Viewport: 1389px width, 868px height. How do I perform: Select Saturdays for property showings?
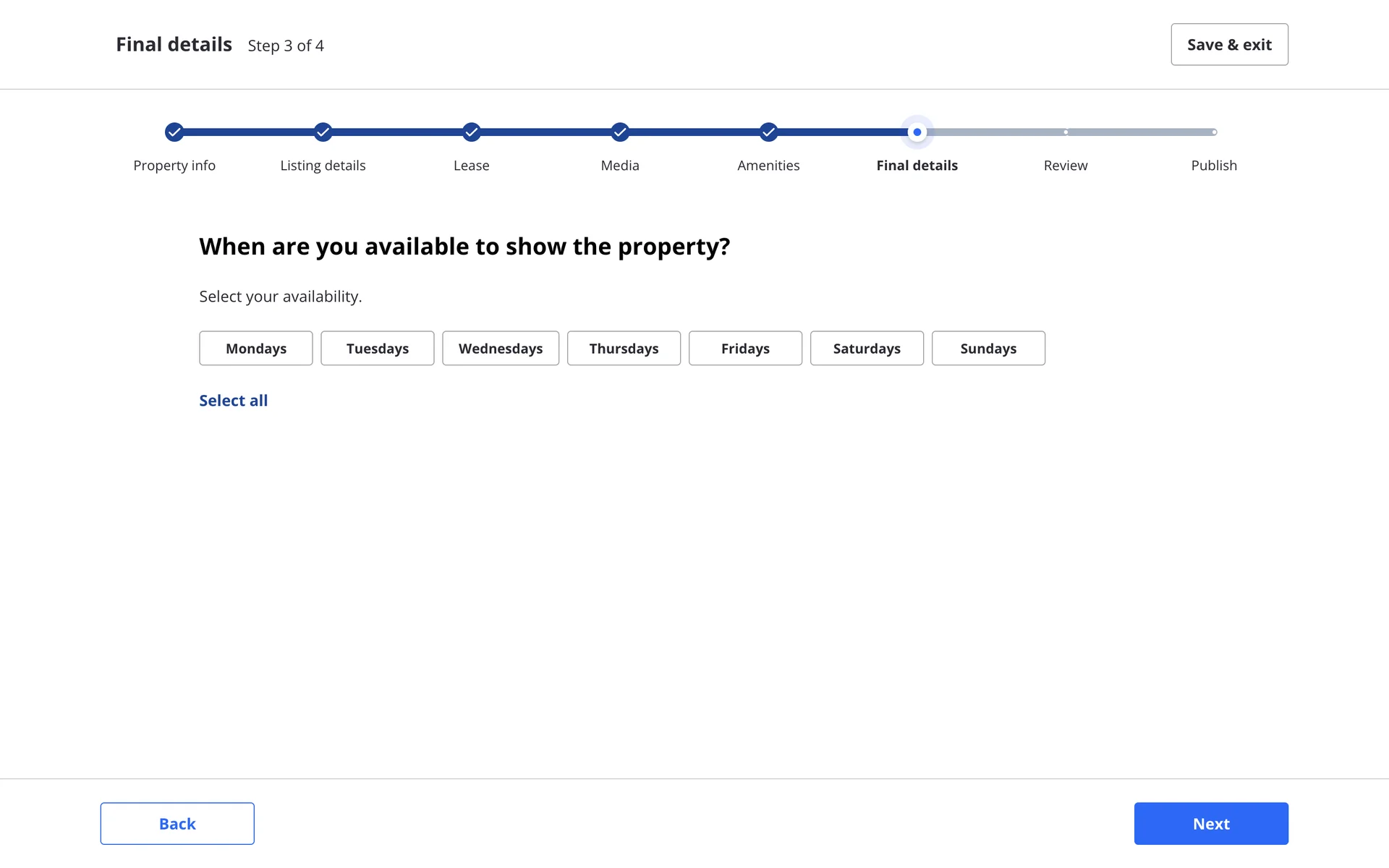click(867, 348)
